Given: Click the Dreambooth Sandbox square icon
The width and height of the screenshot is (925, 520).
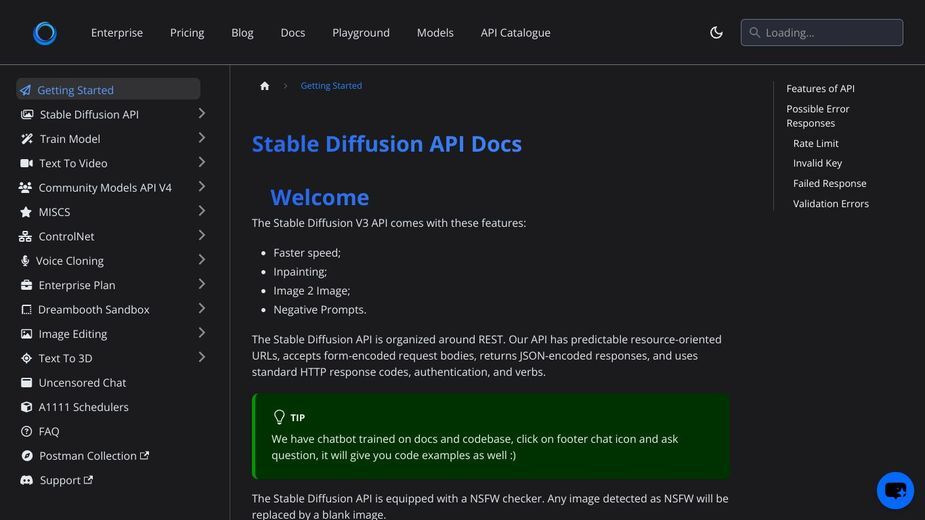Looking at the screenshot, I should click(x=27, y=309).
